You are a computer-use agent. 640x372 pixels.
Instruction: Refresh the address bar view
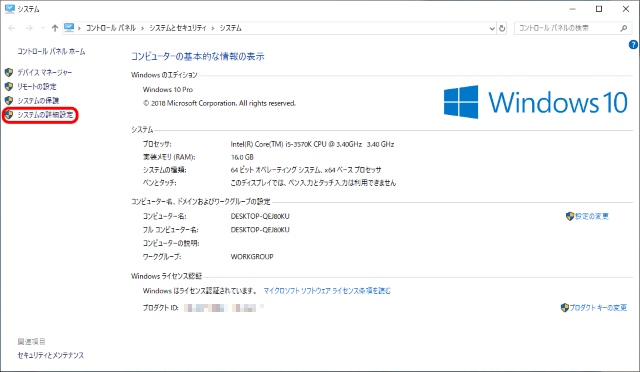tap(502, 28)
